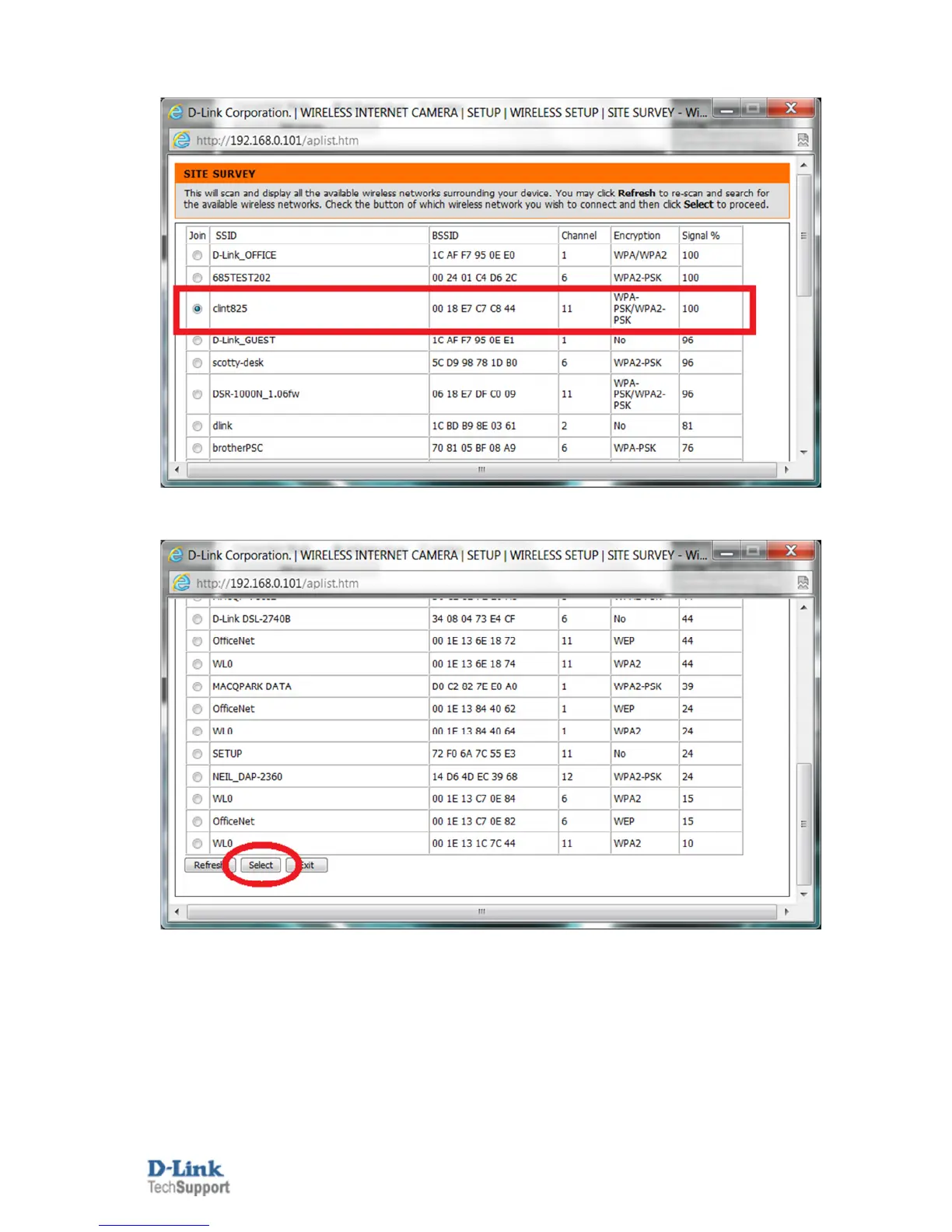Viewport: 952px width, 1232px height.
Task: Click the page icon beside the bottom window's address
Action: click(181, 583)
